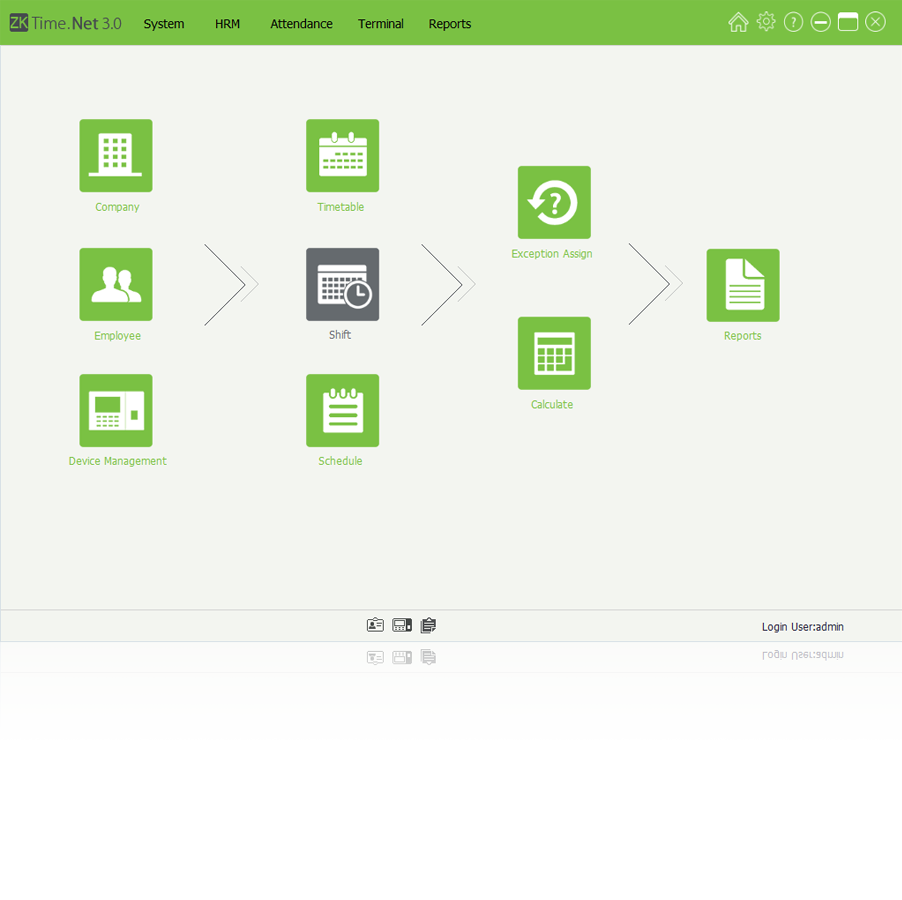The width and height of the screenshot is (902, 900).
Task: Open the Attendance menu
Action: pyautogui.click(x=301, y=24)
